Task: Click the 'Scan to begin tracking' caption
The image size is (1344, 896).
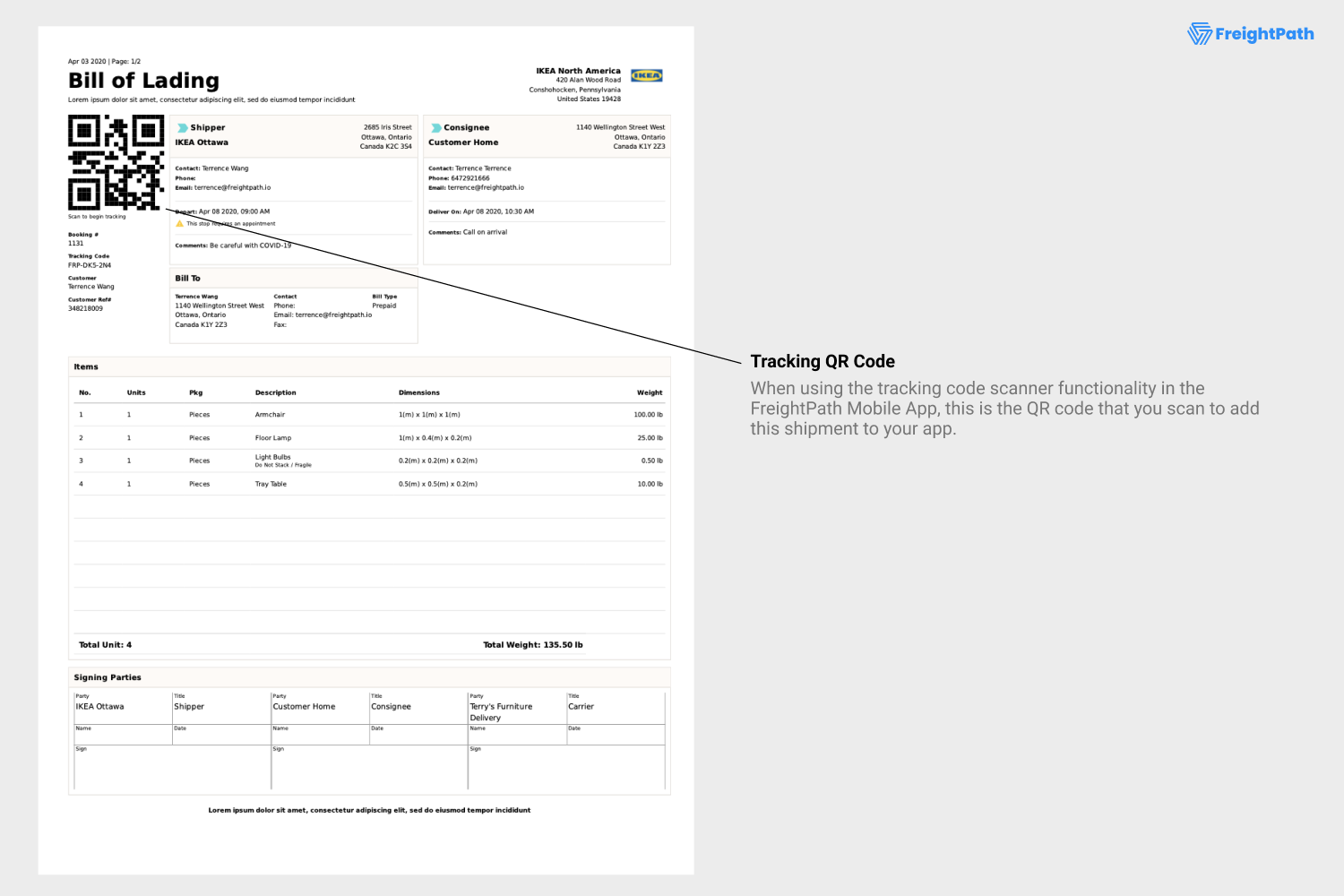Action: 97,217
